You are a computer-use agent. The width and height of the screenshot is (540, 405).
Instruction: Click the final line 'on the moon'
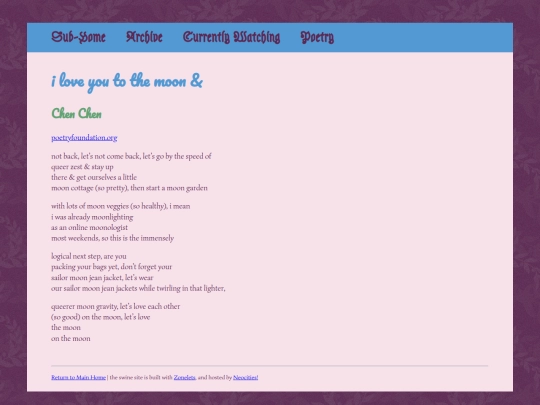(x=71, y=339)
